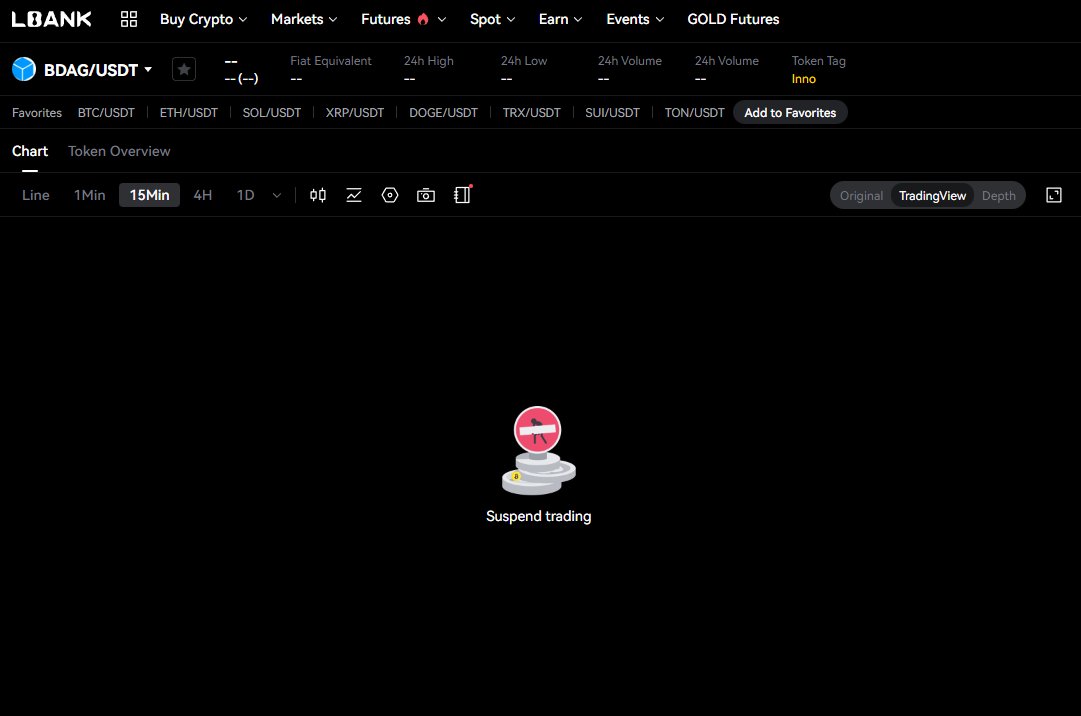Expand the Markets dropdown menu
Screen dimensions: 1081x716
304,19
